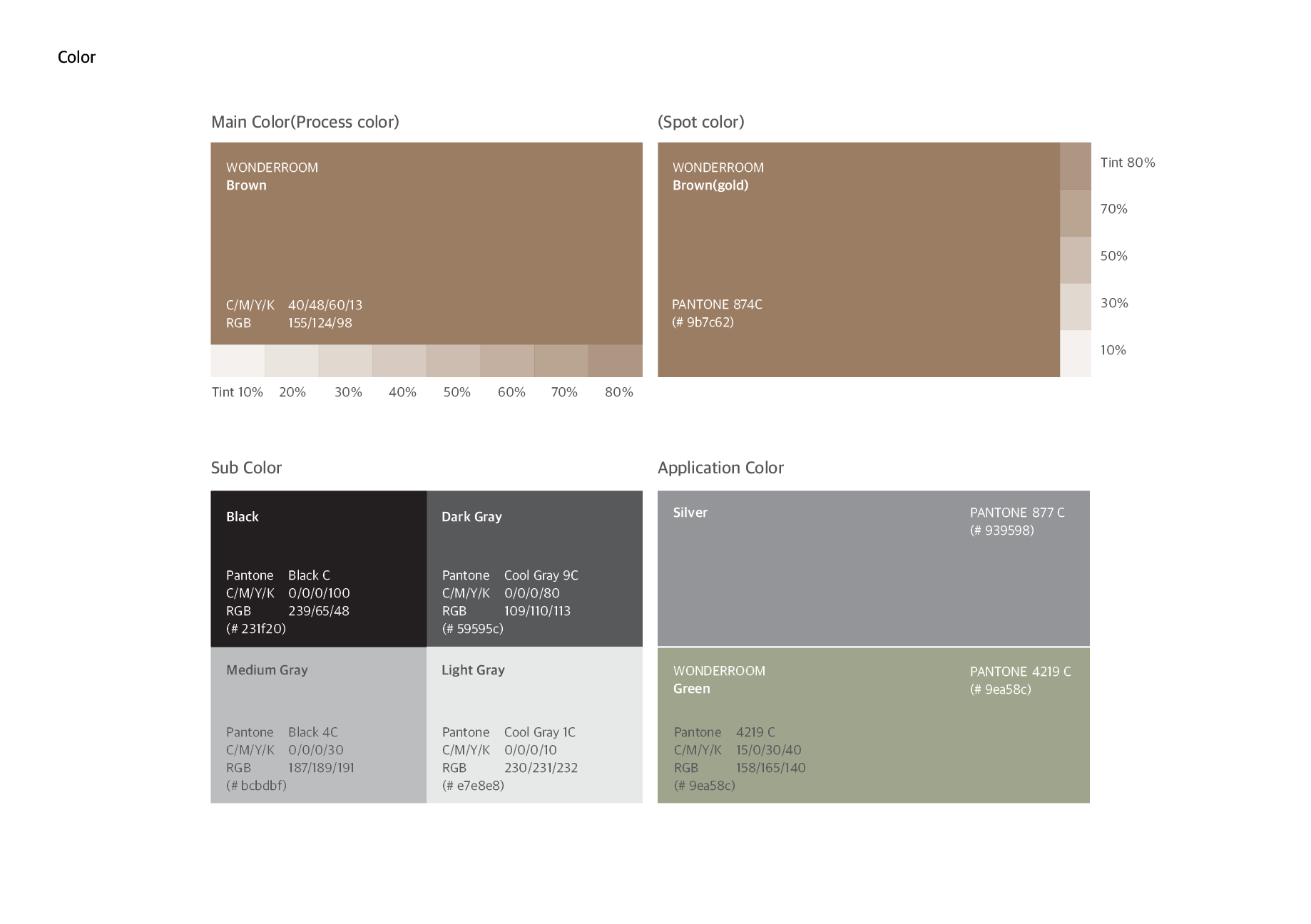Click the hex code '(# 231f20)'
1311x924 pixels.
[x=256, y=629]
